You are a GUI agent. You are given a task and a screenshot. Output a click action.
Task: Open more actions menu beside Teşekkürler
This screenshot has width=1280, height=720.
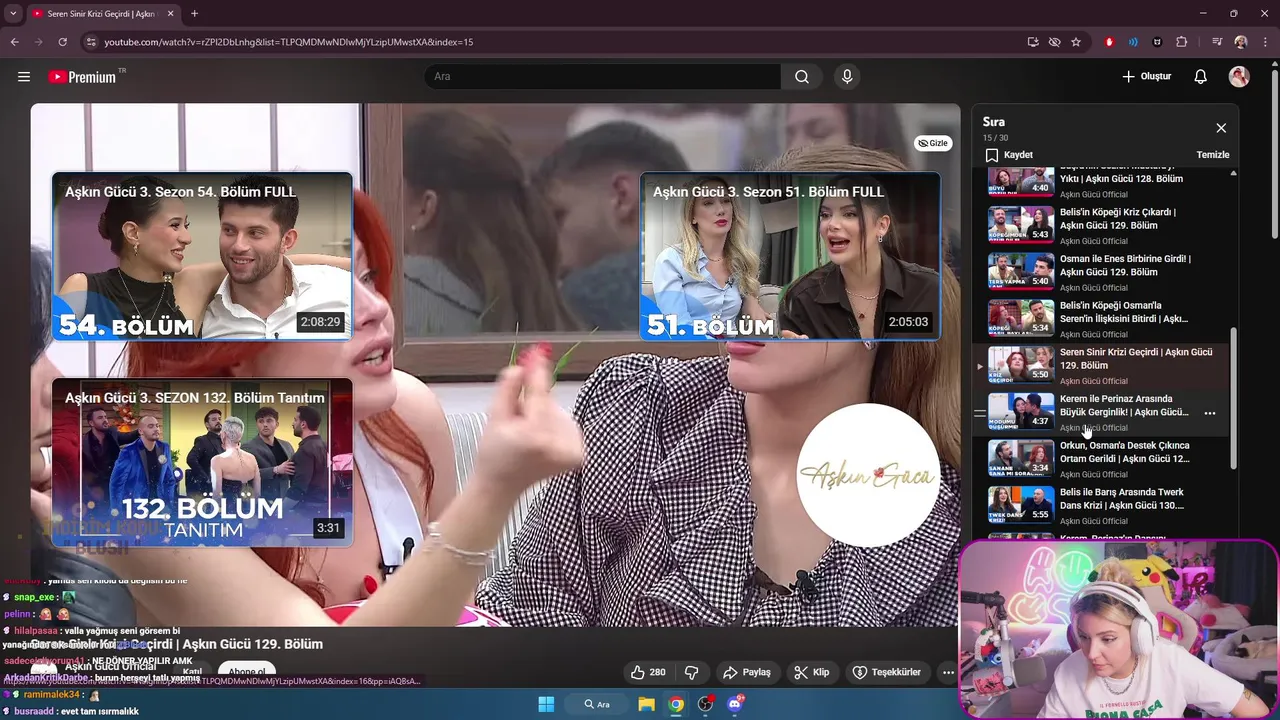click(948, 672)
